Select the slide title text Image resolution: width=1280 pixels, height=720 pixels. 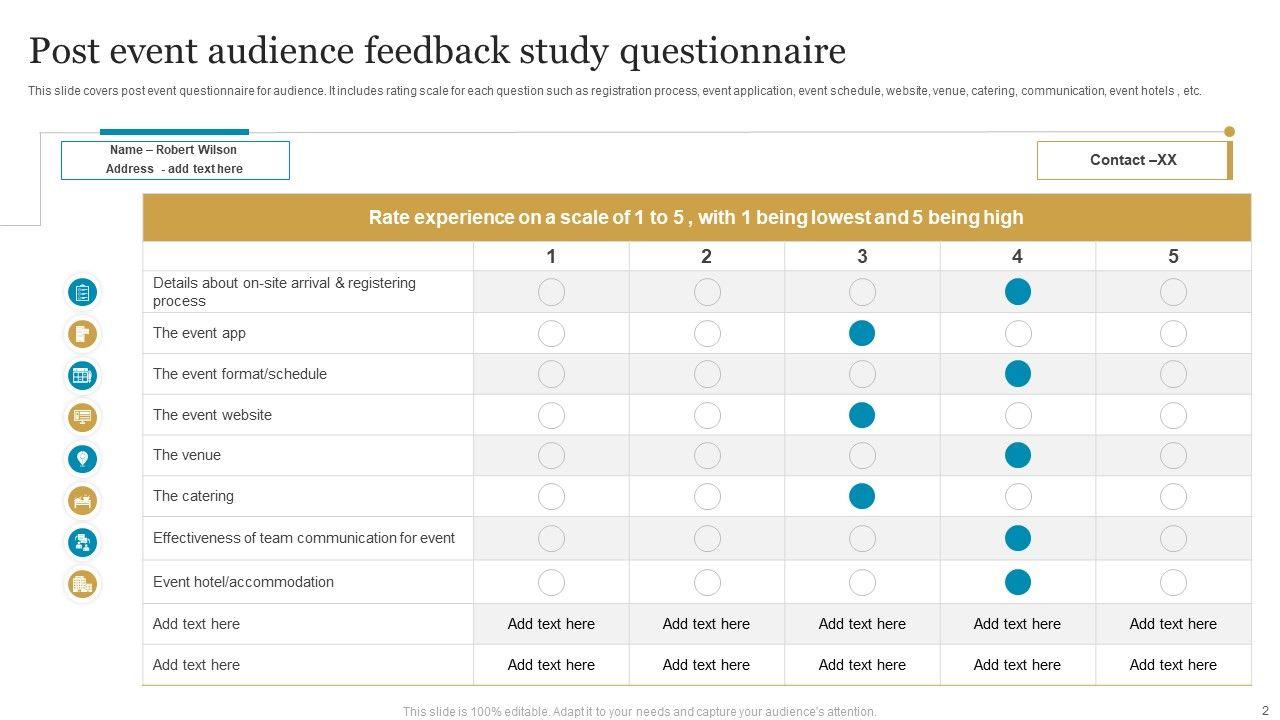tap(437, 50)
